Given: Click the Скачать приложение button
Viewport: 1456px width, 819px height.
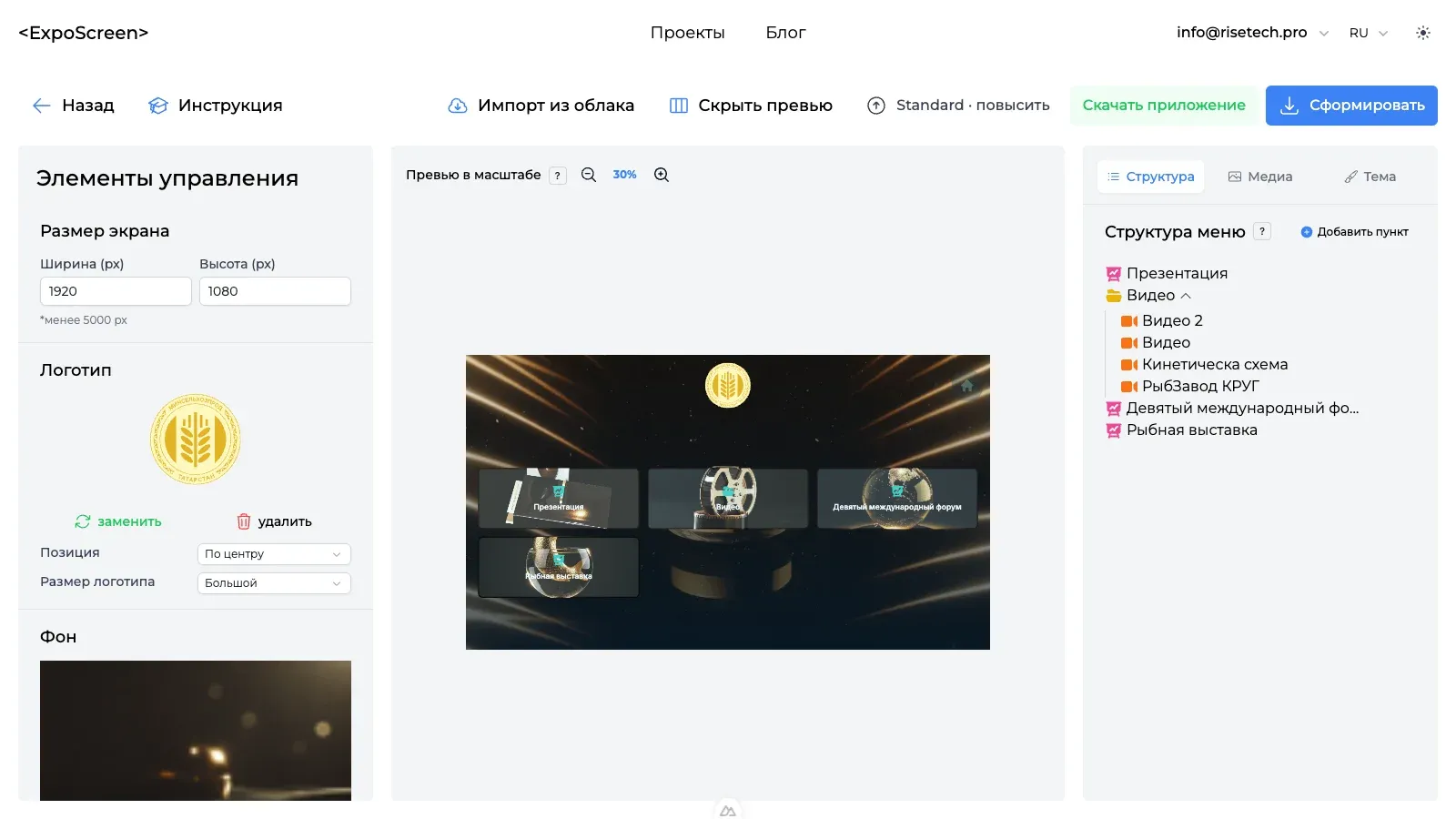Looking at the screenshot, I should pos(1164,106).
